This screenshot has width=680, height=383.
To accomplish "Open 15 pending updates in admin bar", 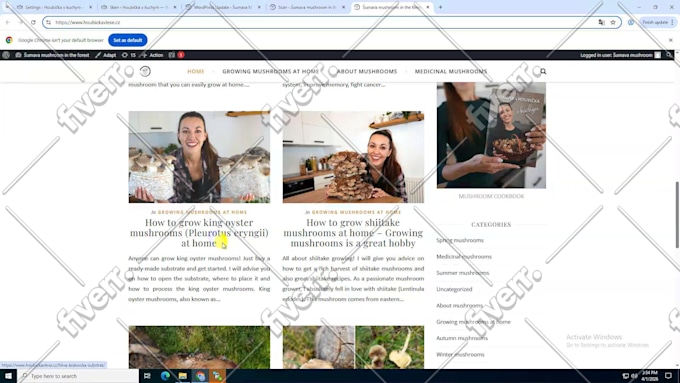I will click(129, 55).
